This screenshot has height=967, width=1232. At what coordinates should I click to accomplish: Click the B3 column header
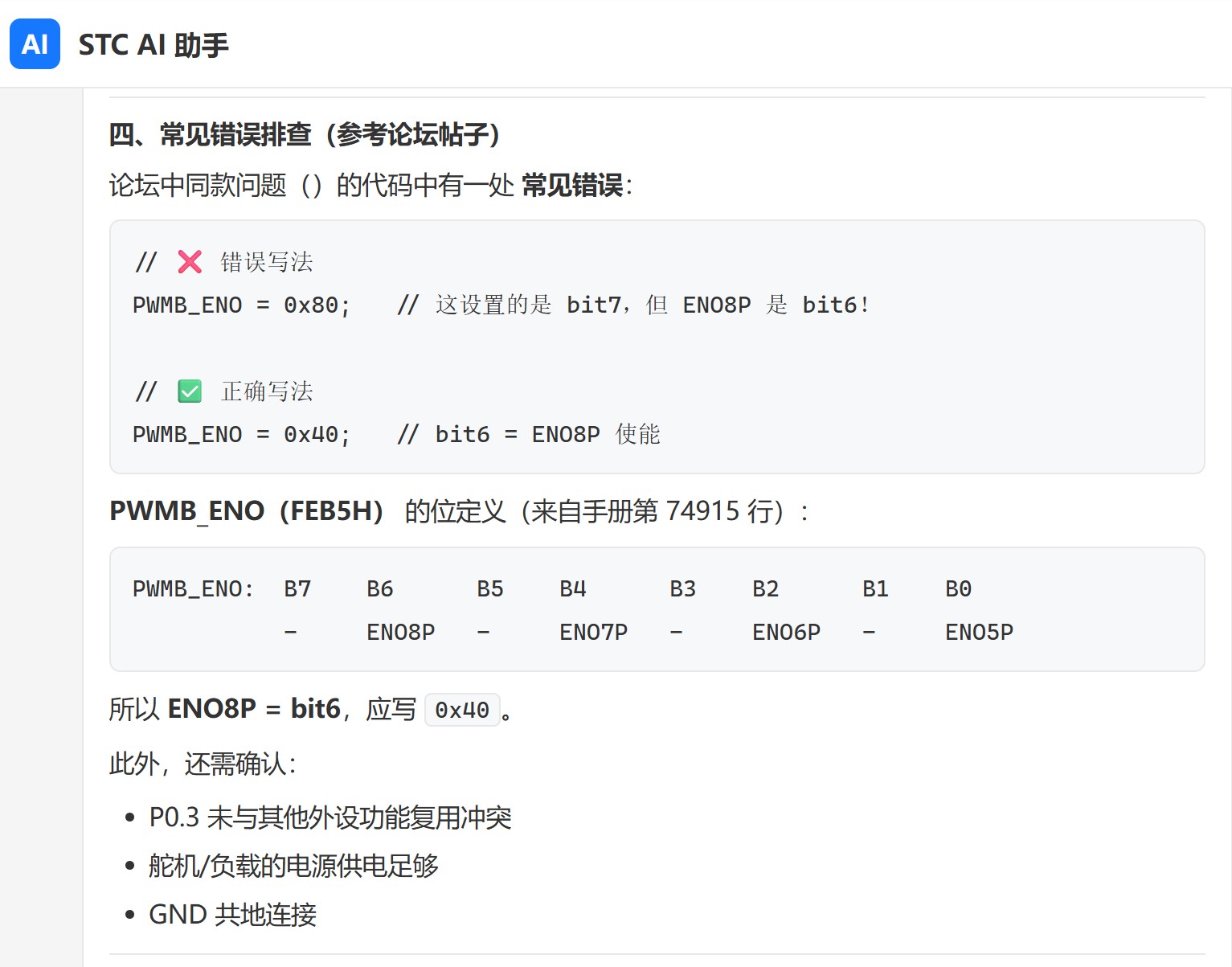[683, 589]
